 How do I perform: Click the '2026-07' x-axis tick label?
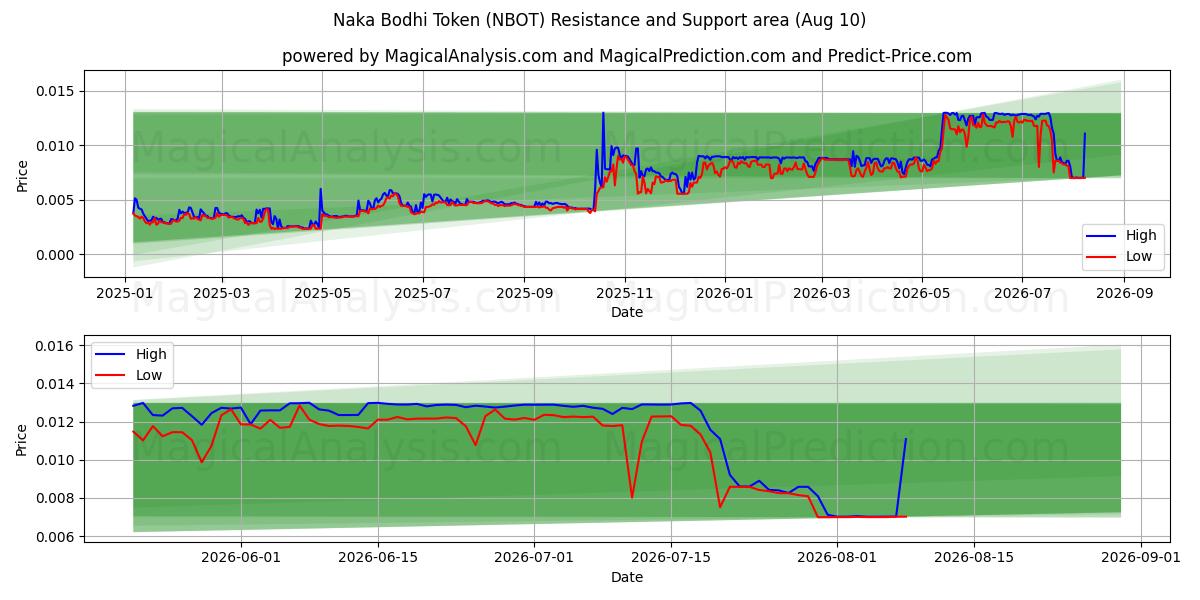pyautogui.click(x=1022, y=294)
